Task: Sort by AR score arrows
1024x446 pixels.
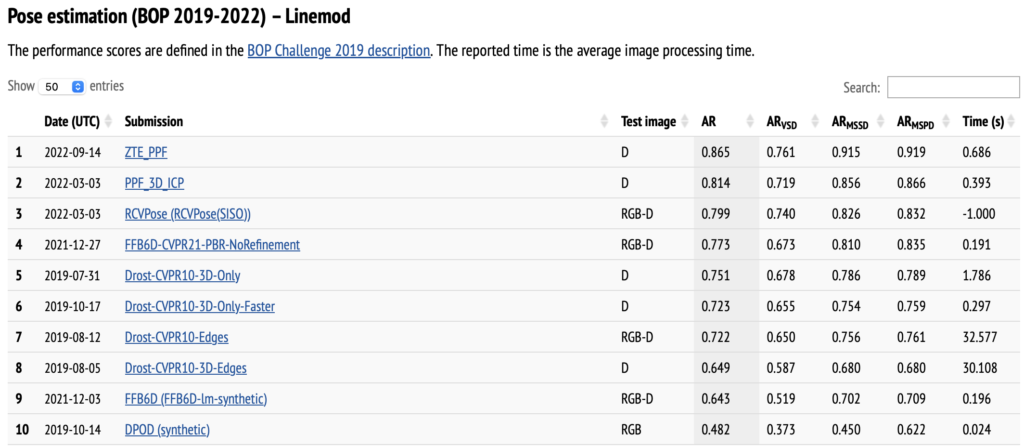Action: [x=751, y=121]
